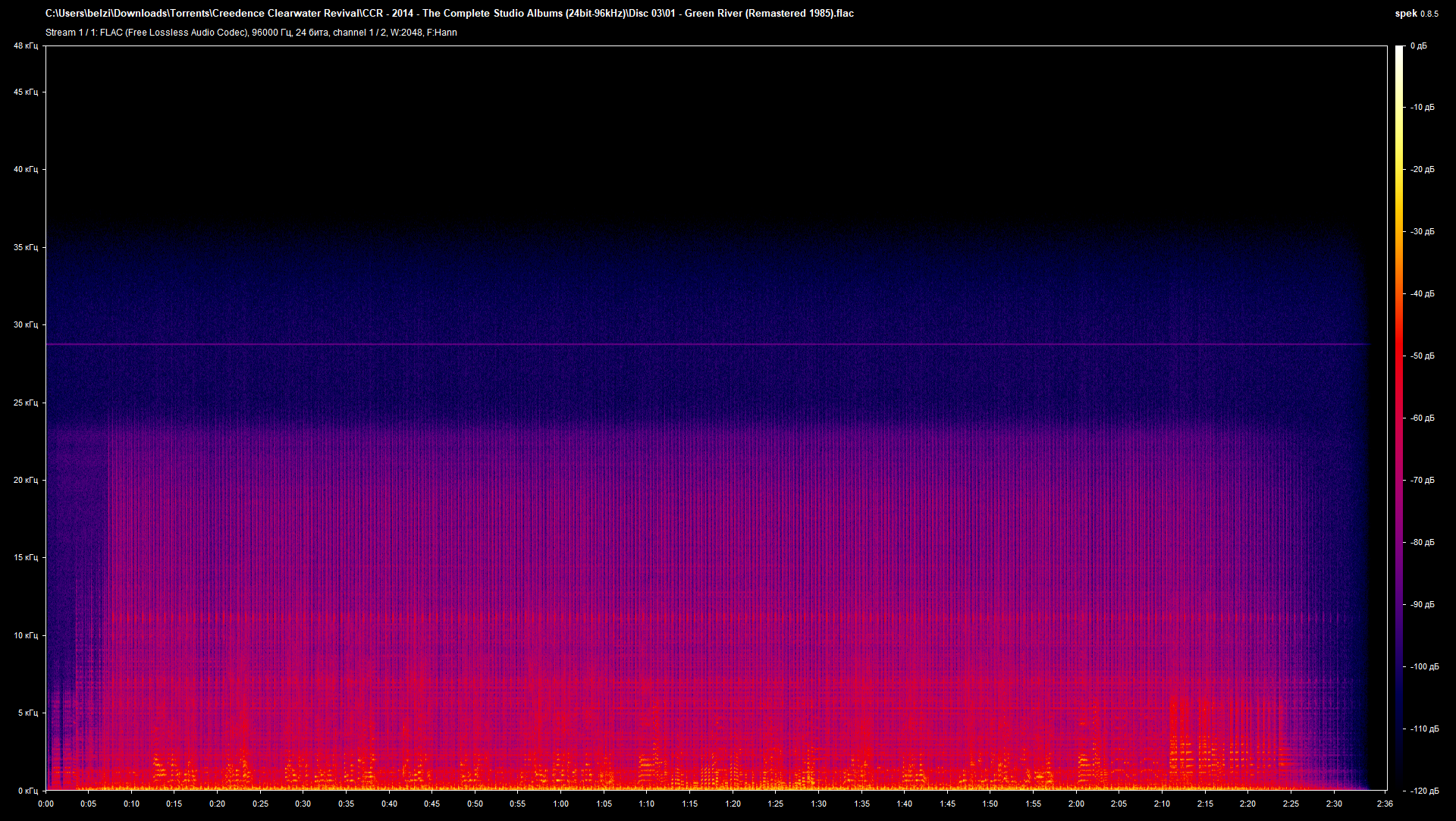
Task: Click the Green River file path title
Action: pyautogui.click(x=449, y=13)
